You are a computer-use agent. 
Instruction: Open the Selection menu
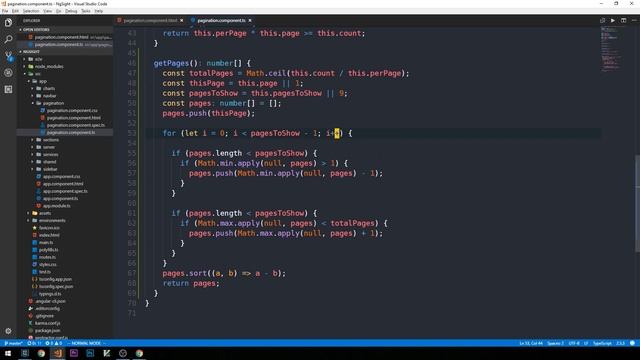[x=31, y=11]
